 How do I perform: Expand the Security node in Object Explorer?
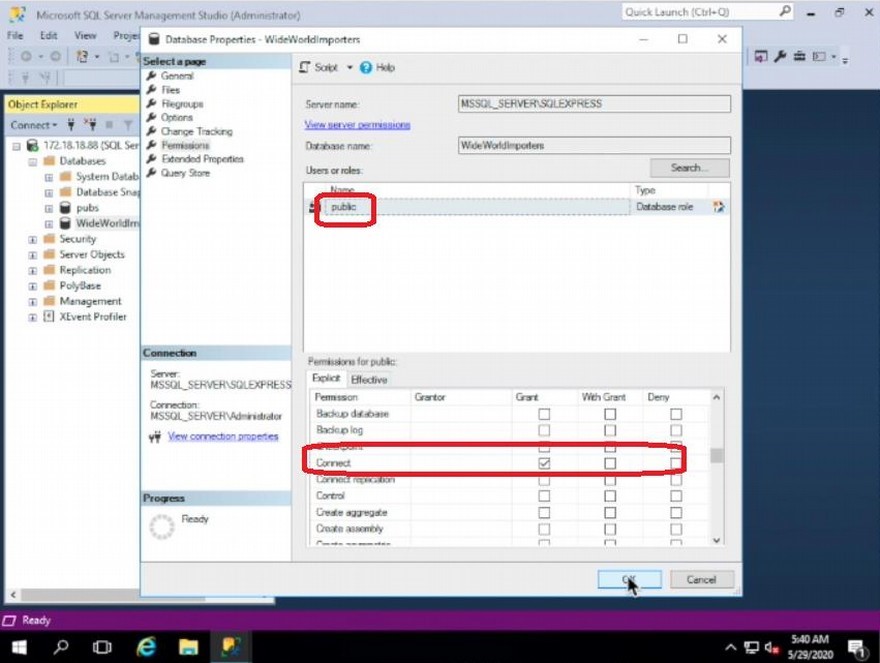[x=31, y=238]
